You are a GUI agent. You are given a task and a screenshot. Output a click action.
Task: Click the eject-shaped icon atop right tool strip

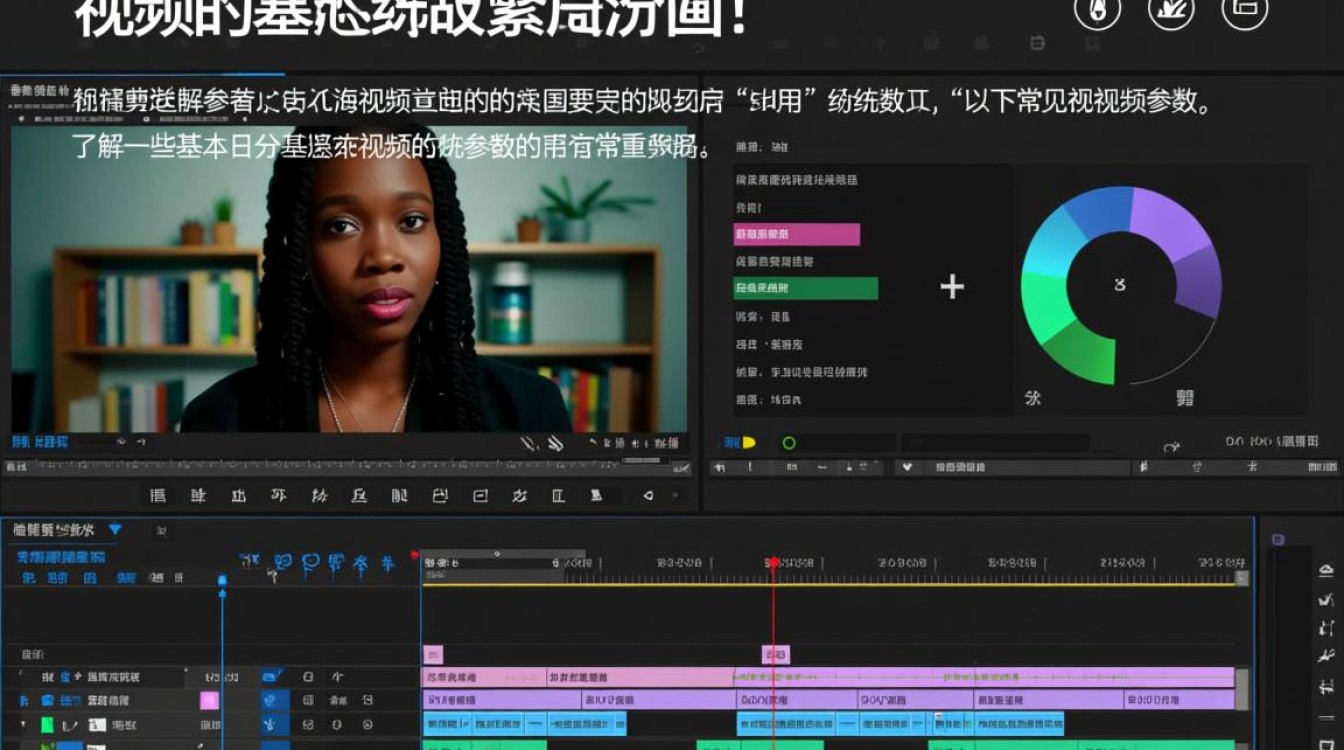click(1326, 571)
